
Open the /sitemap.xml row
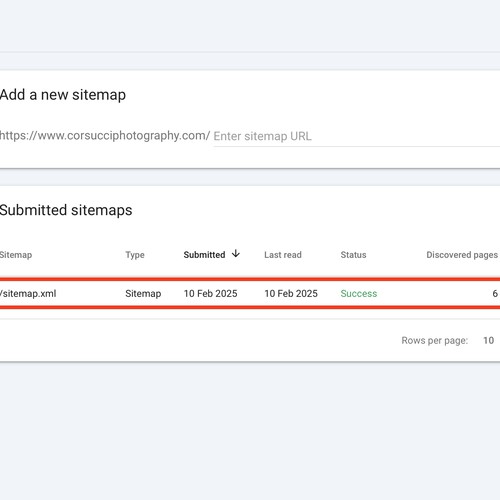250,293
